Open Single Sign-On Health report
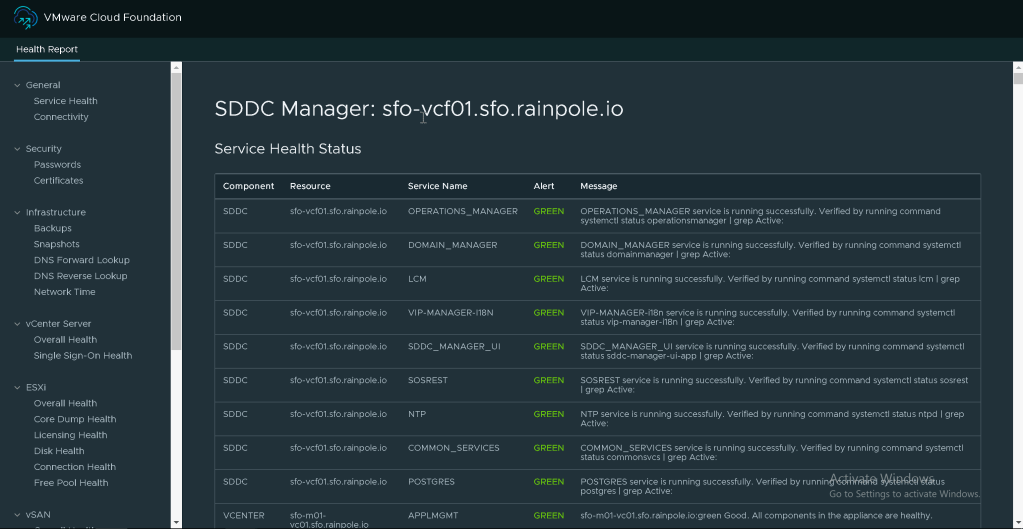Viewport: 1023px width, 529px height. point(82,356)
